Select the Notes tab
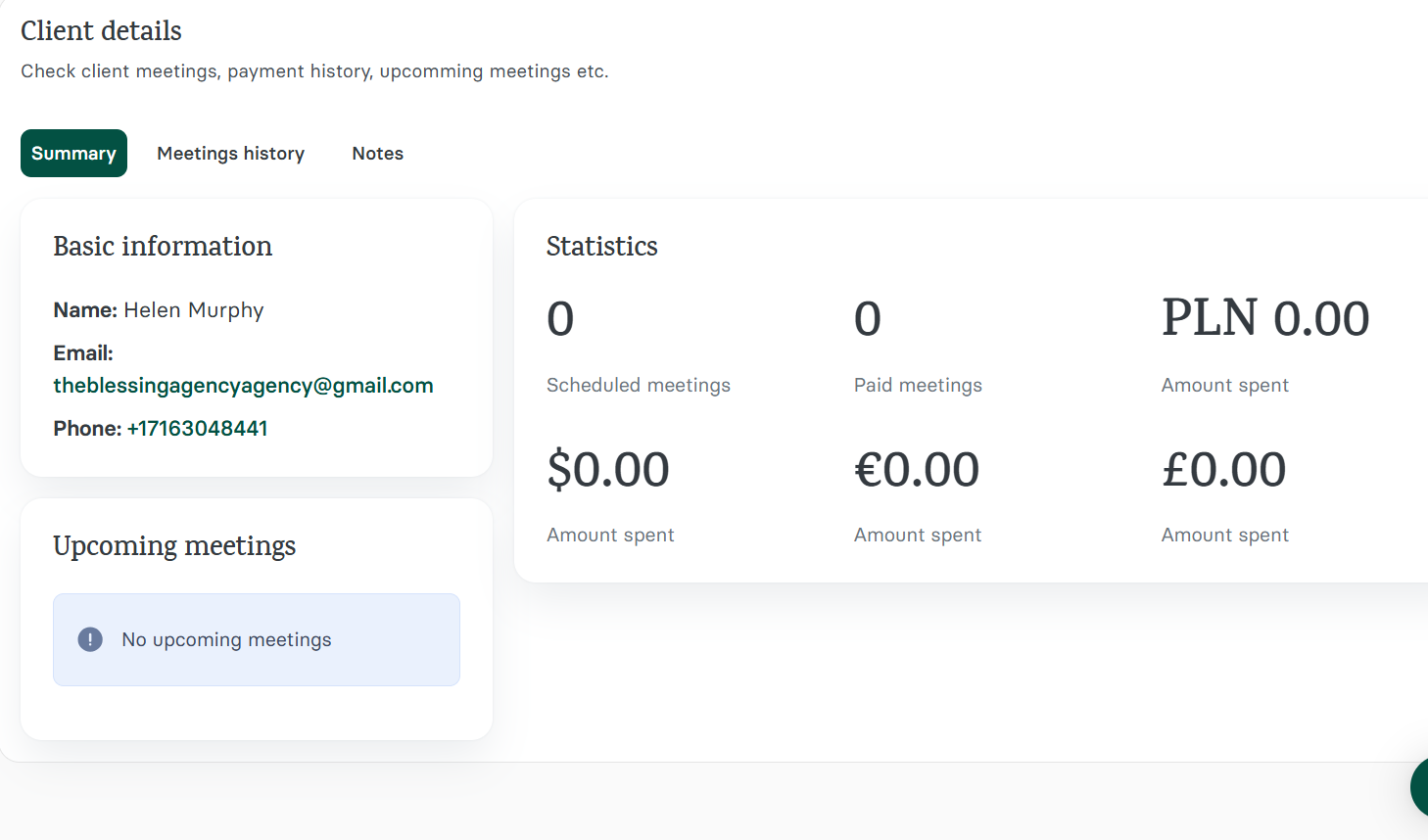1428x840 pixels. click(x=377, y=153)
